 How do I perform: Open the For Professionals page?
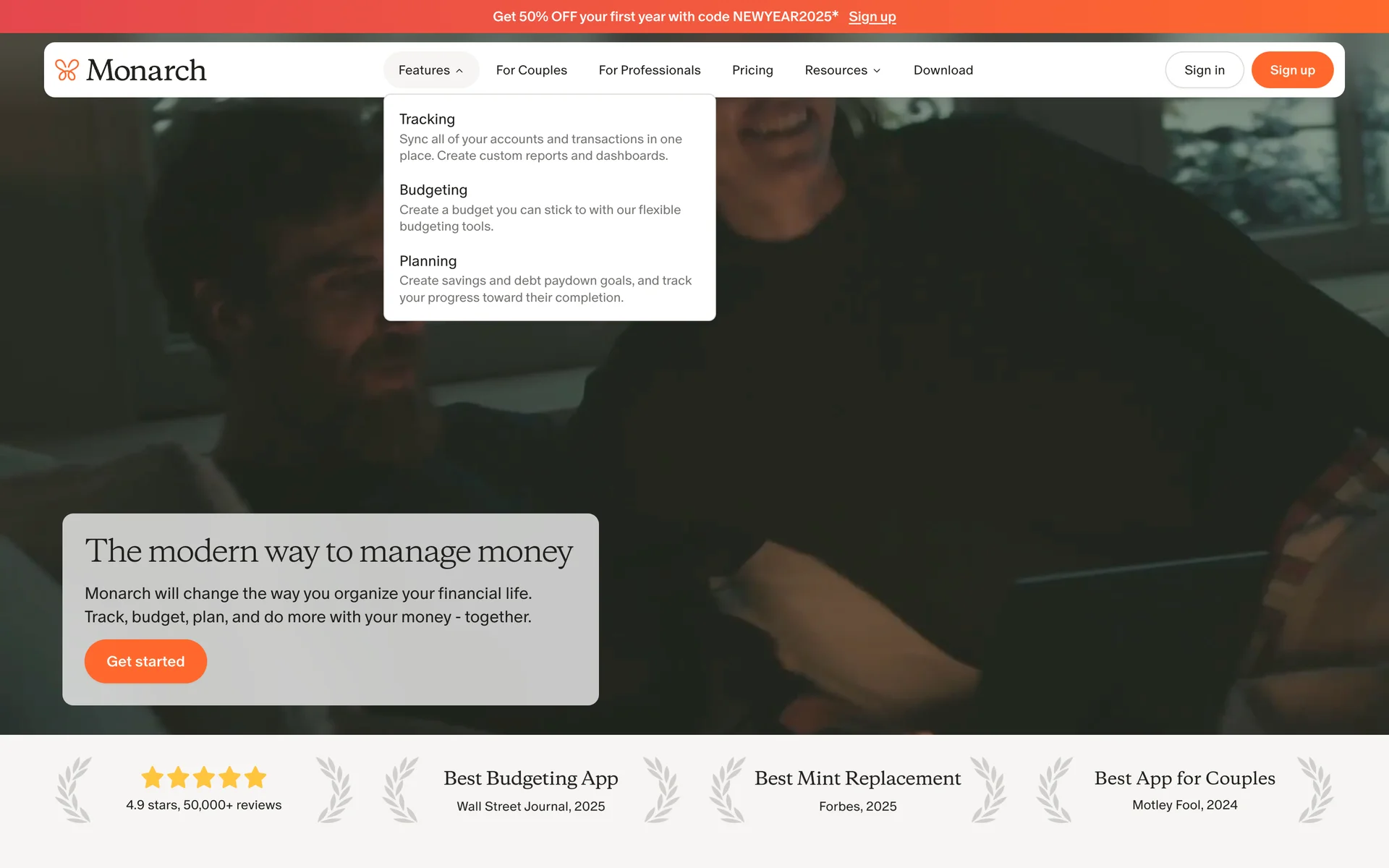(x=649, y=70)
